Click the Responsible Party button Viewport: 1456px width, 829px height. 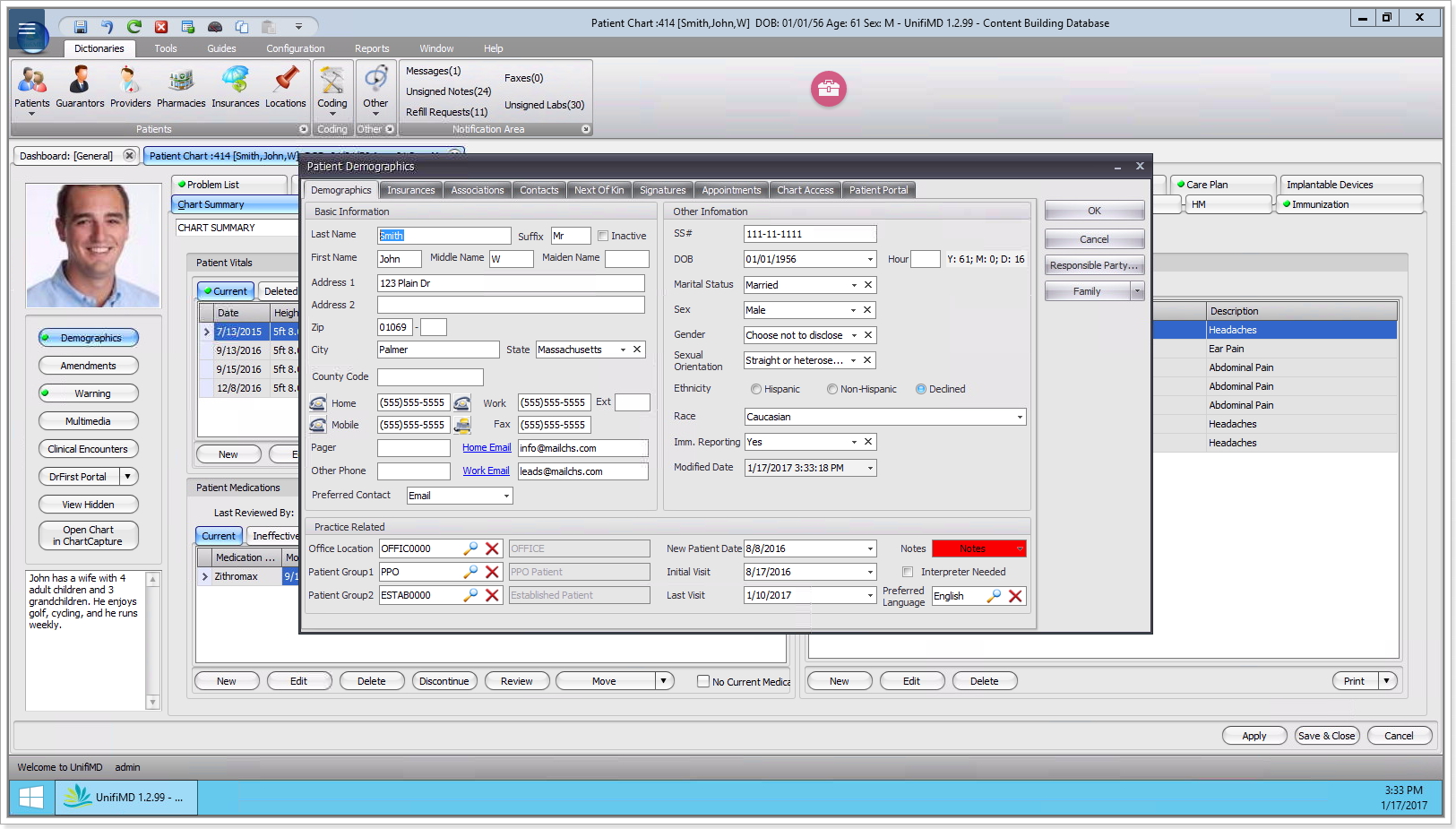pos(1094,265)
